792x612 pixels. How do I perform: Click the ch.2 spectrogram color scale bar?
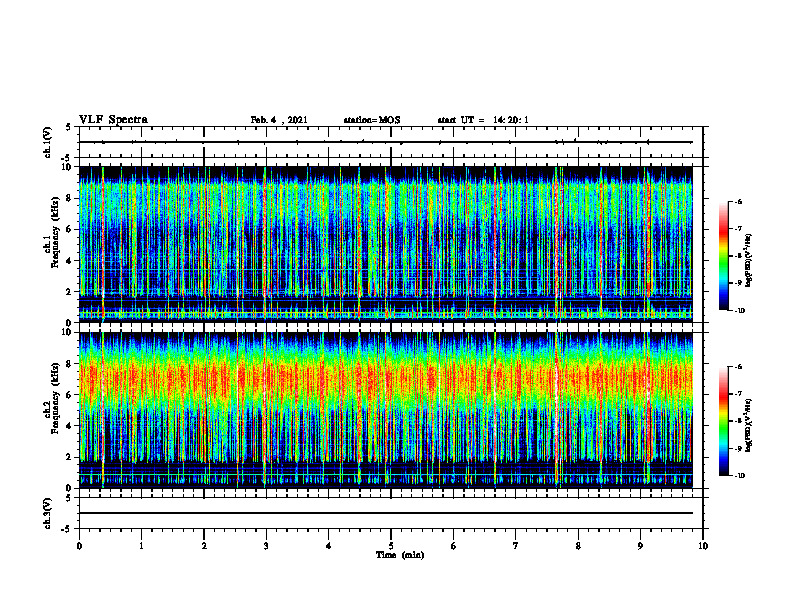tap(724, 421)
